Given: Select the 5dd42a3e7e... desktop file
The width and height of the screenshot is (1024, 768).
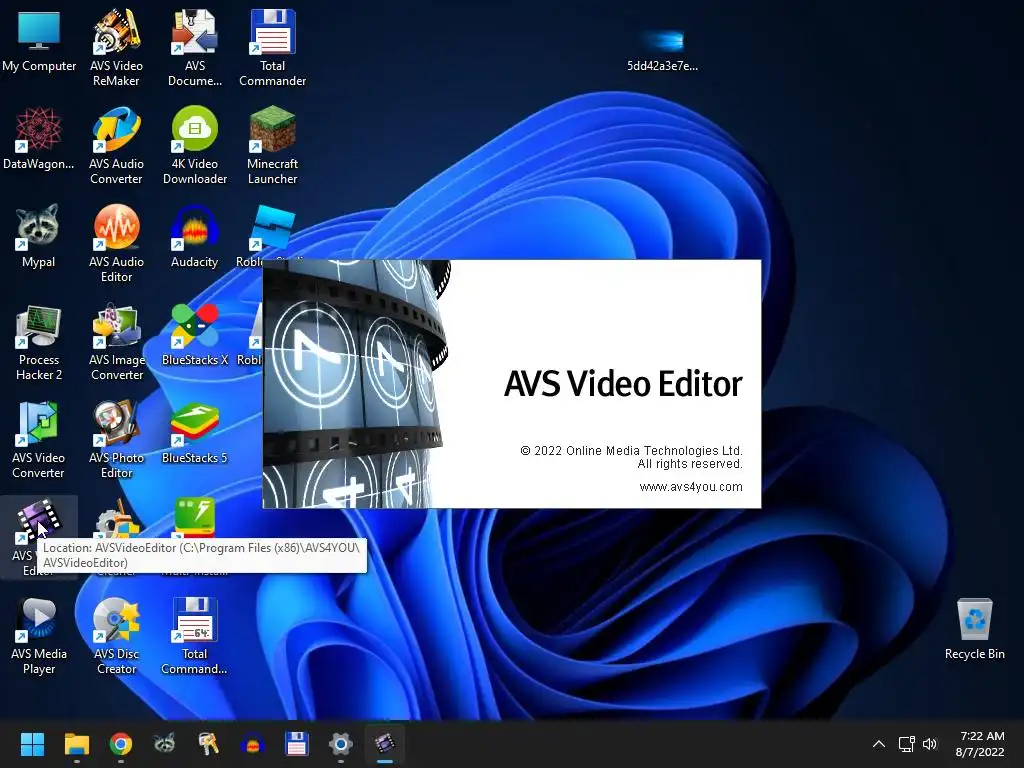Looking at the screenshot, I should [x=662, y=50].
